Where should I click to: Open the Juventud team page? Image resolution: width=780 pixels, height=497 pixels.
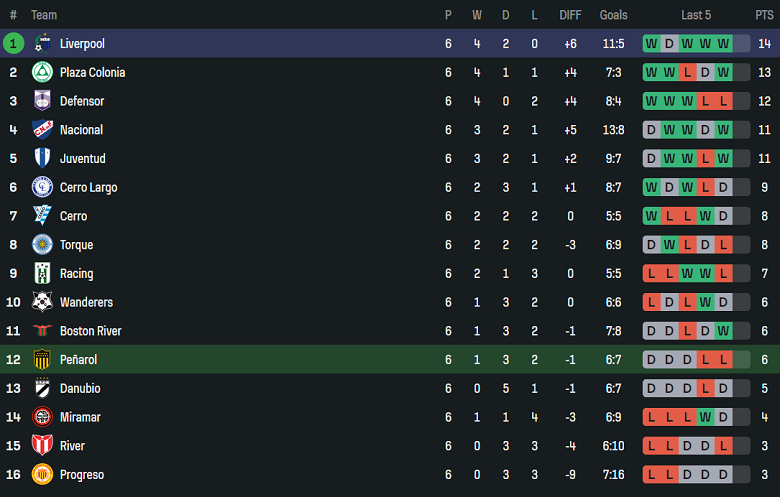(x=82, y=158)
